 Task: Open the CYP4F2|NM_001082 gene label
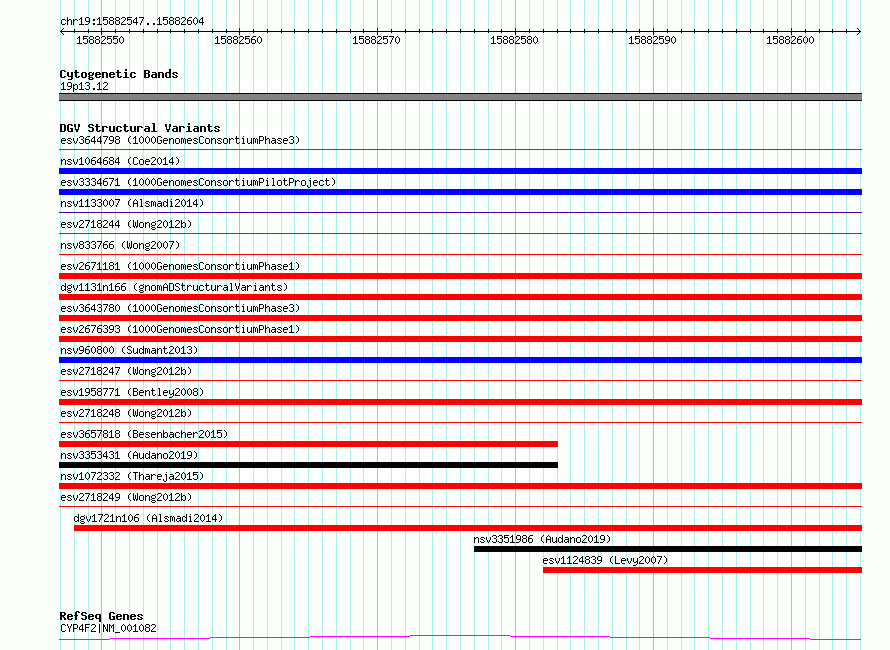[108, 628]
